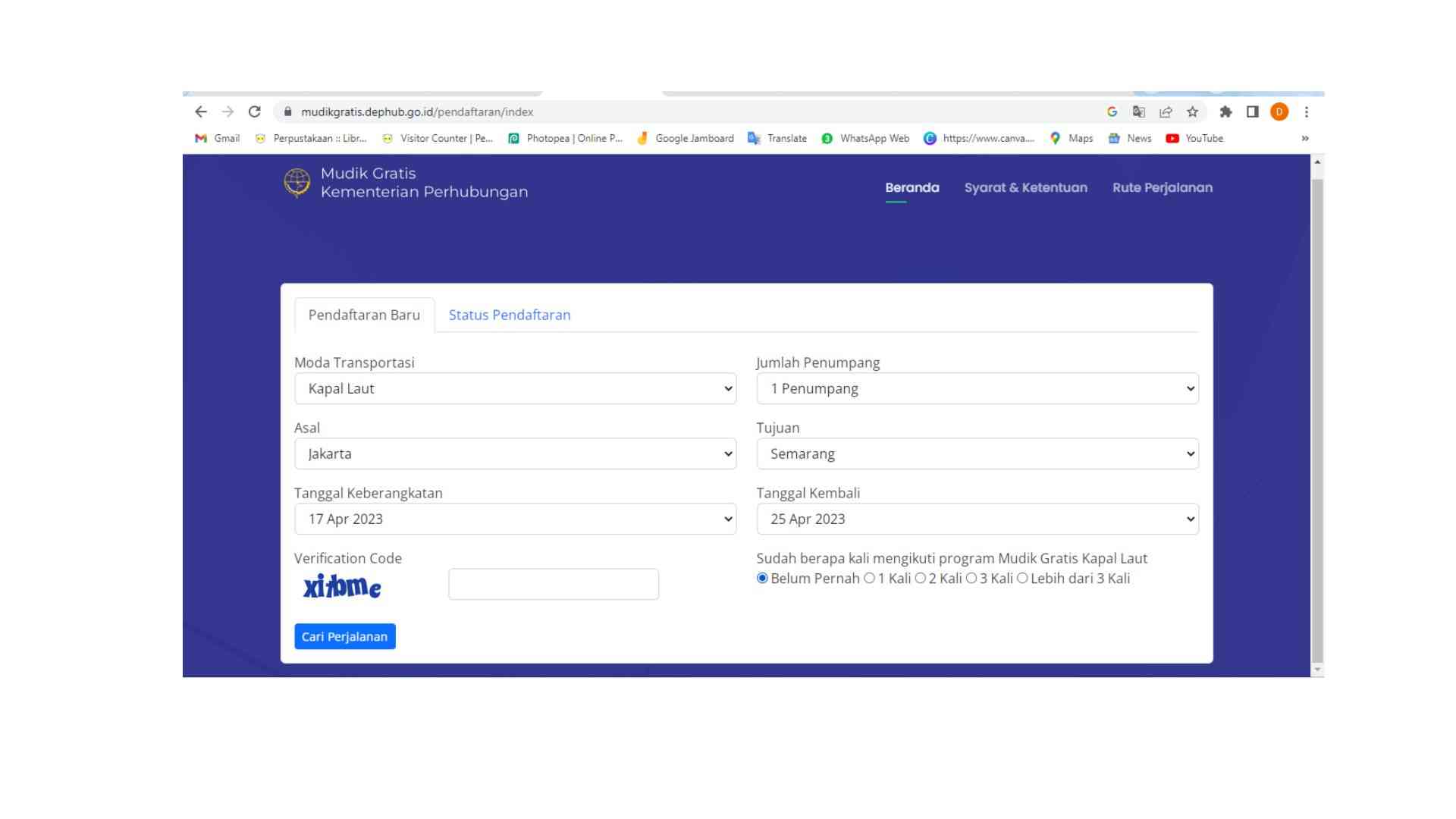This screenshot has height=819, width=1456.
Task: Open the browser side panel
Action: (x=1252, y=111)
